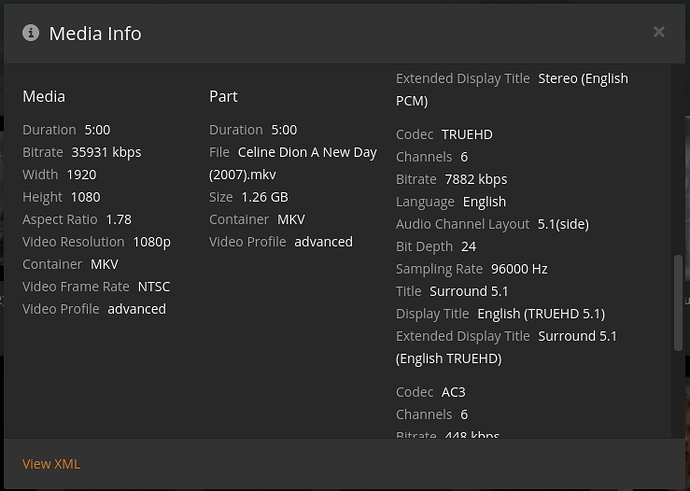The height and width of the screenshot is (491, 690).
Task: Click the Width 1920 value
Action: pos(81,174)
